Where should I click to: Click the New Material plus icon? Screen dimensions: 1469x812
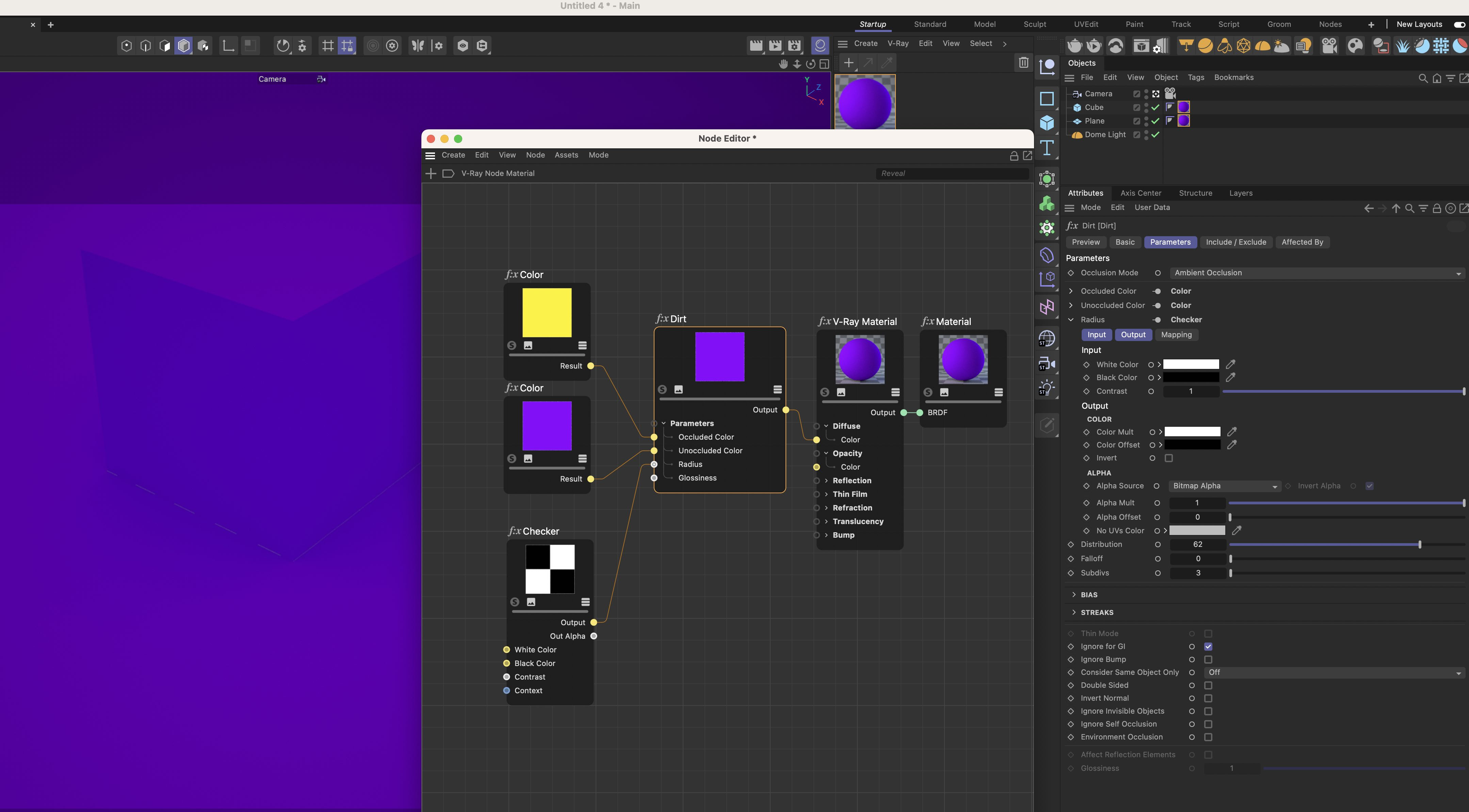[x=849, y=63]
